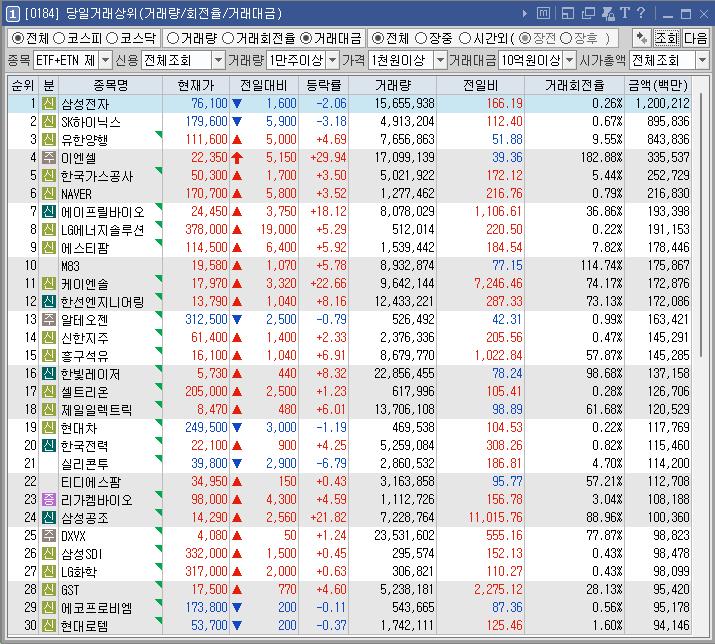
Task: Click the 신 badge for NAVER
Action: pyautogui.click(x=49, y=194)
